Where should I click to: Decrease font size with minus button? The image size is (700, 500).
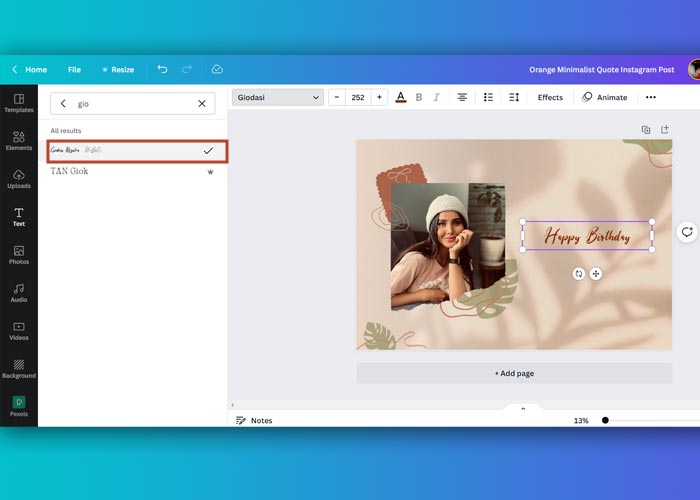coord(337,97)
